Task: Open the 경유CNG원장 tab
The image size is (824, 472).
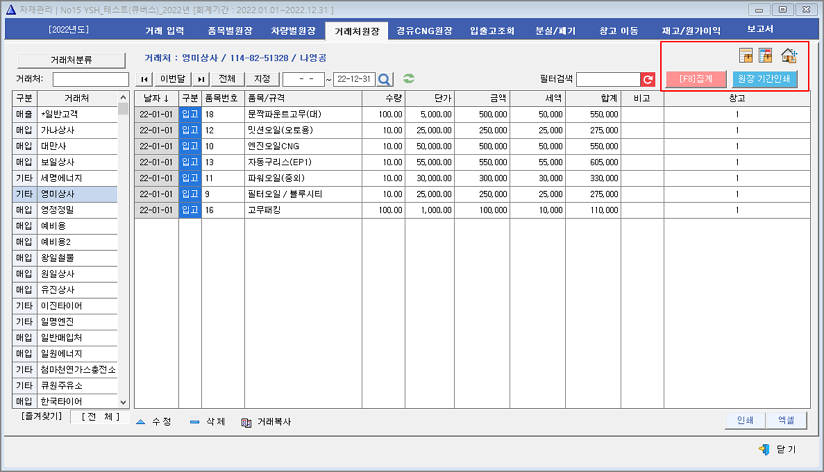Action: coord(424,30)
